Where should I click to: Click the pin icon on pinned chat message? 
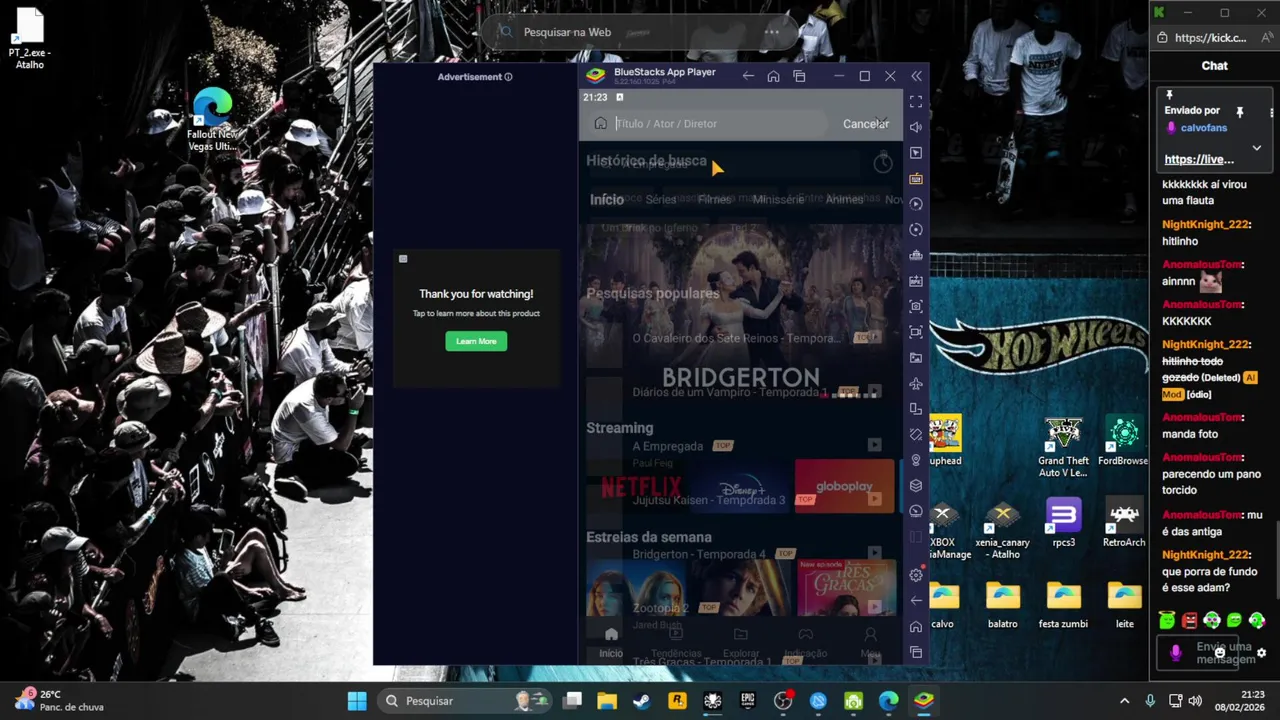[x=1239, y=112]
